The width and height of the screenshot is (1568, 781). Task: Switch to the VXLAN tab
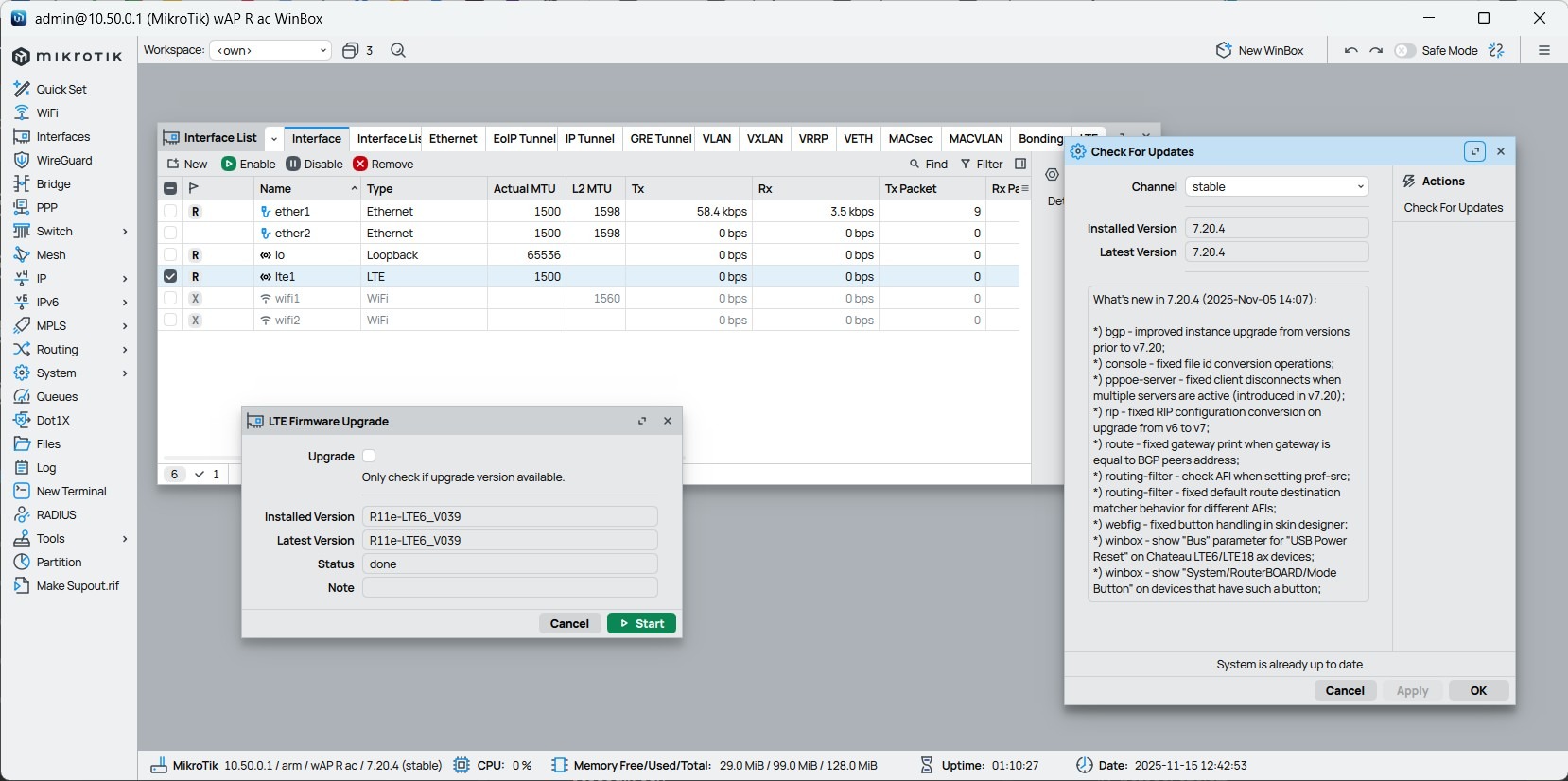(x=765, y=138)
